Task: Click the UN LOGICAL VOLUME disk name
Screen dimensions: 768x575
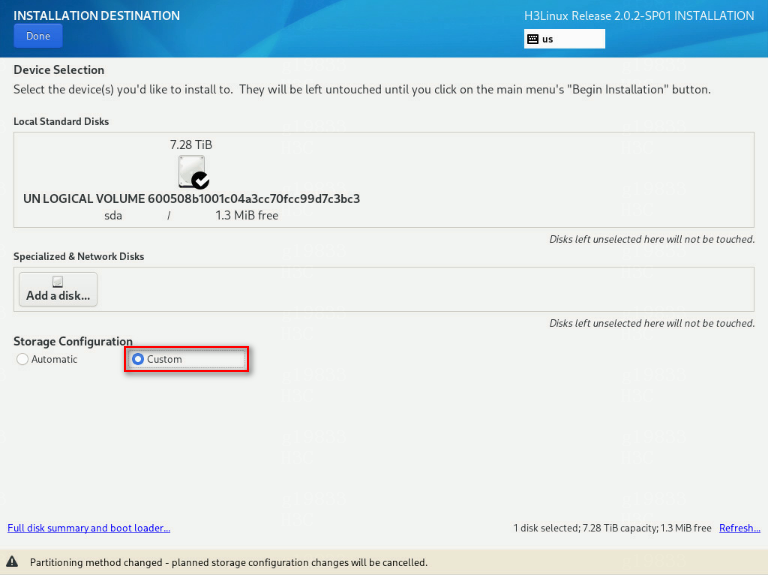Action: click(x=192, y=199)
